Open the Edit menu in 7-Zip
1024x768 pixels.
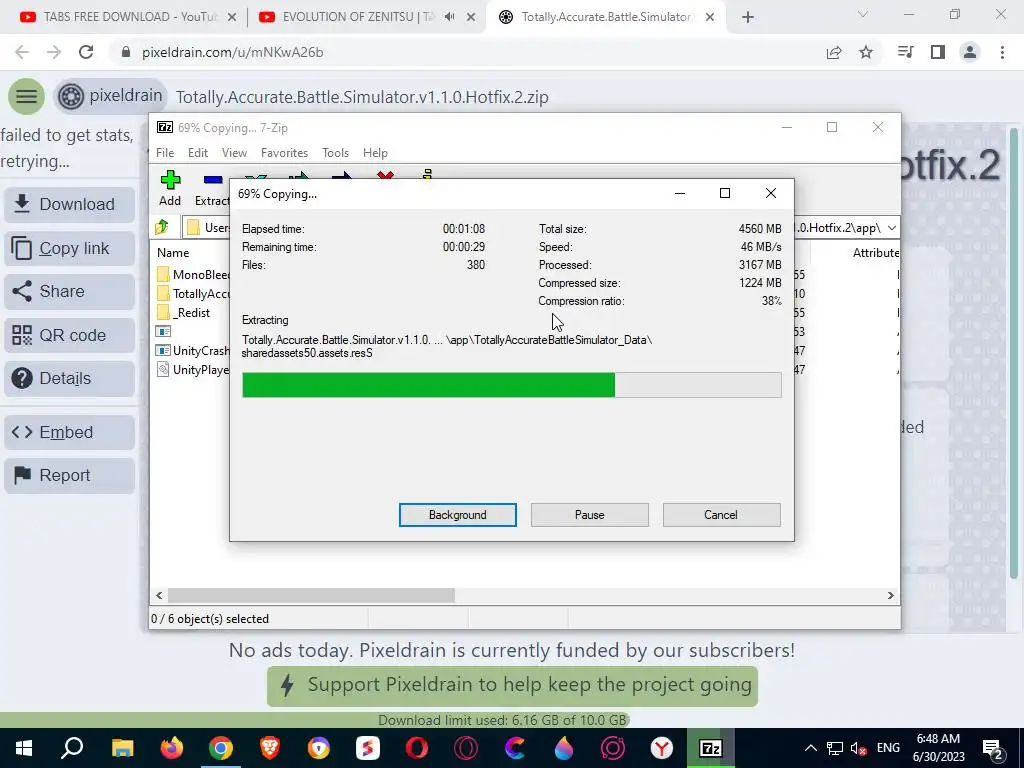[198, 153]
